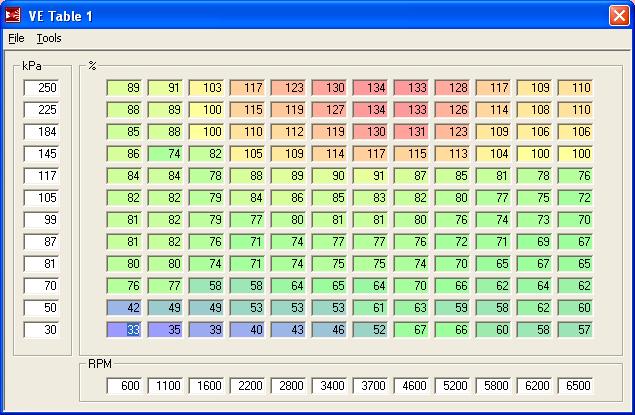The width and height of the screenshot is (635, 415).
Task: Click the 5200 RPM field
Action: point(453,385)
